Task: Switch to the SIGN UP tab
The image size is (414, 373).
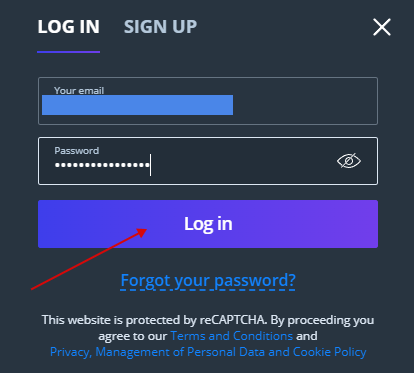Action: (160, 27)
